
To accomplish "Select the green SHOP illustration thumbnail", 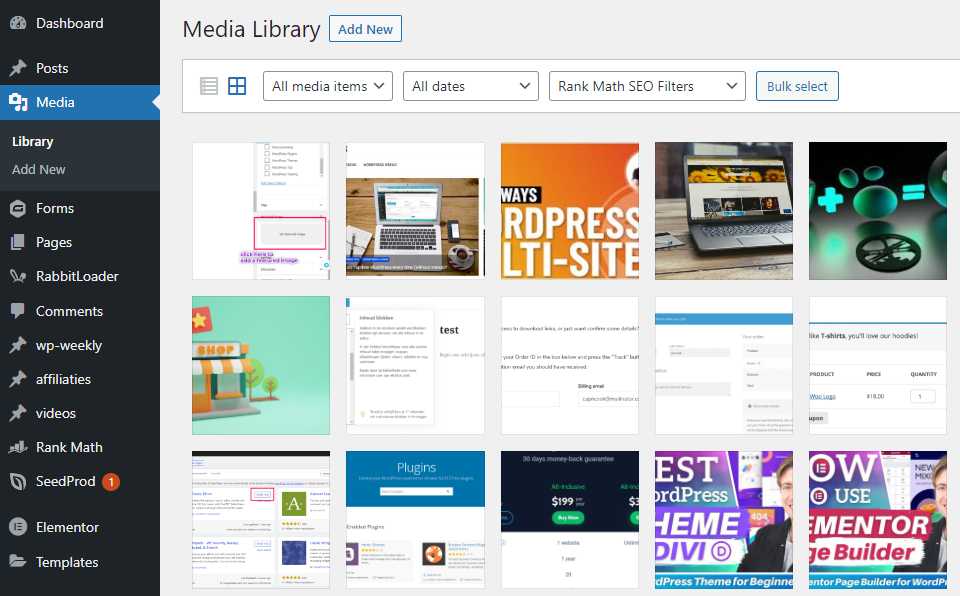I will point(261,366).
